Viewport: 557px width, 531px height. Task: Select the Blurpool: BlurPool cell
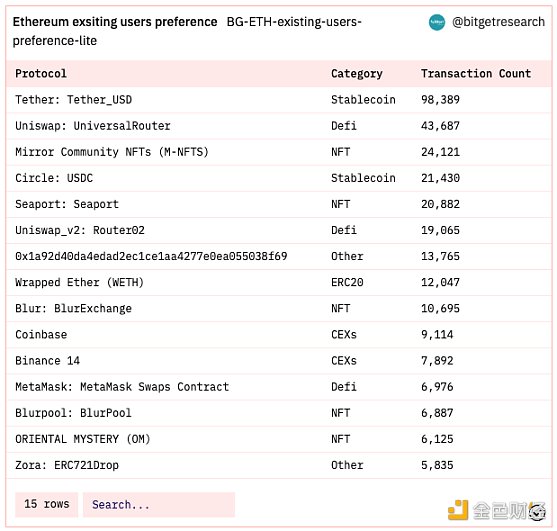coord(73,413)
